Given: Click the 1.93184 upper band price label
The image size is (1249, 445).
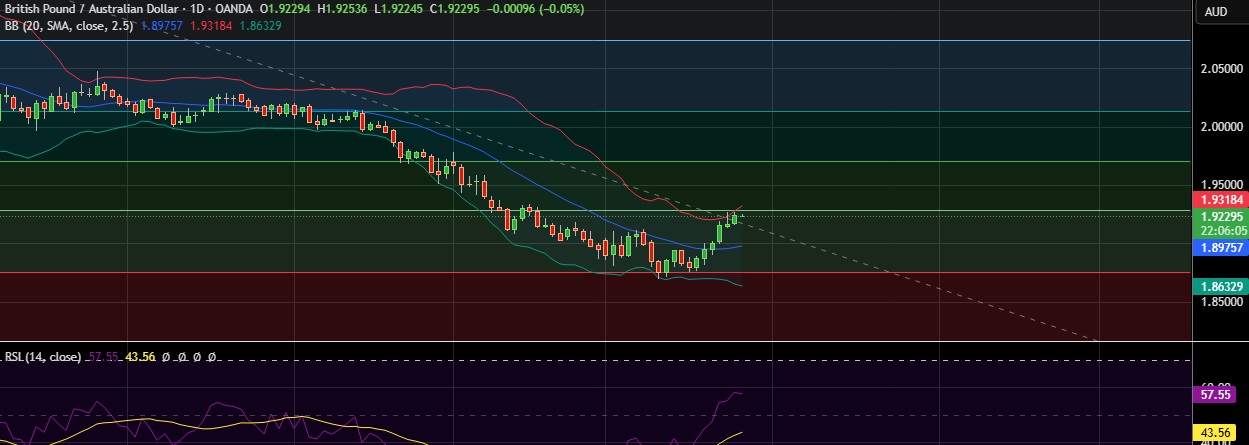Looking at the screenshot, I should pos(1221,199).
